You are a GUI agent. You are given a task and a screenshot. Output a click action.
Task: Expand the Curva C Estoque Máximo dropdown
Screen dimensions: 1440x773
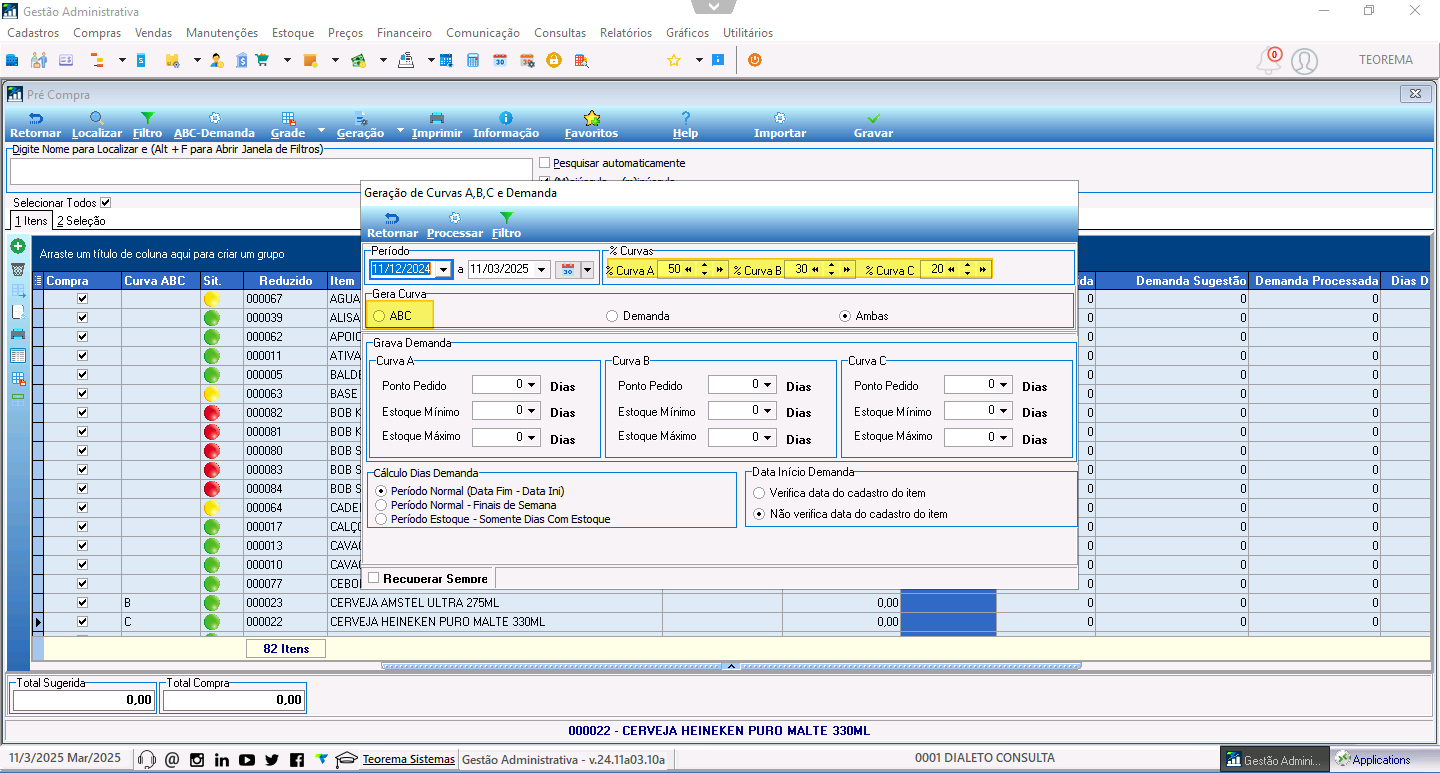click(x=1004, y=437)
